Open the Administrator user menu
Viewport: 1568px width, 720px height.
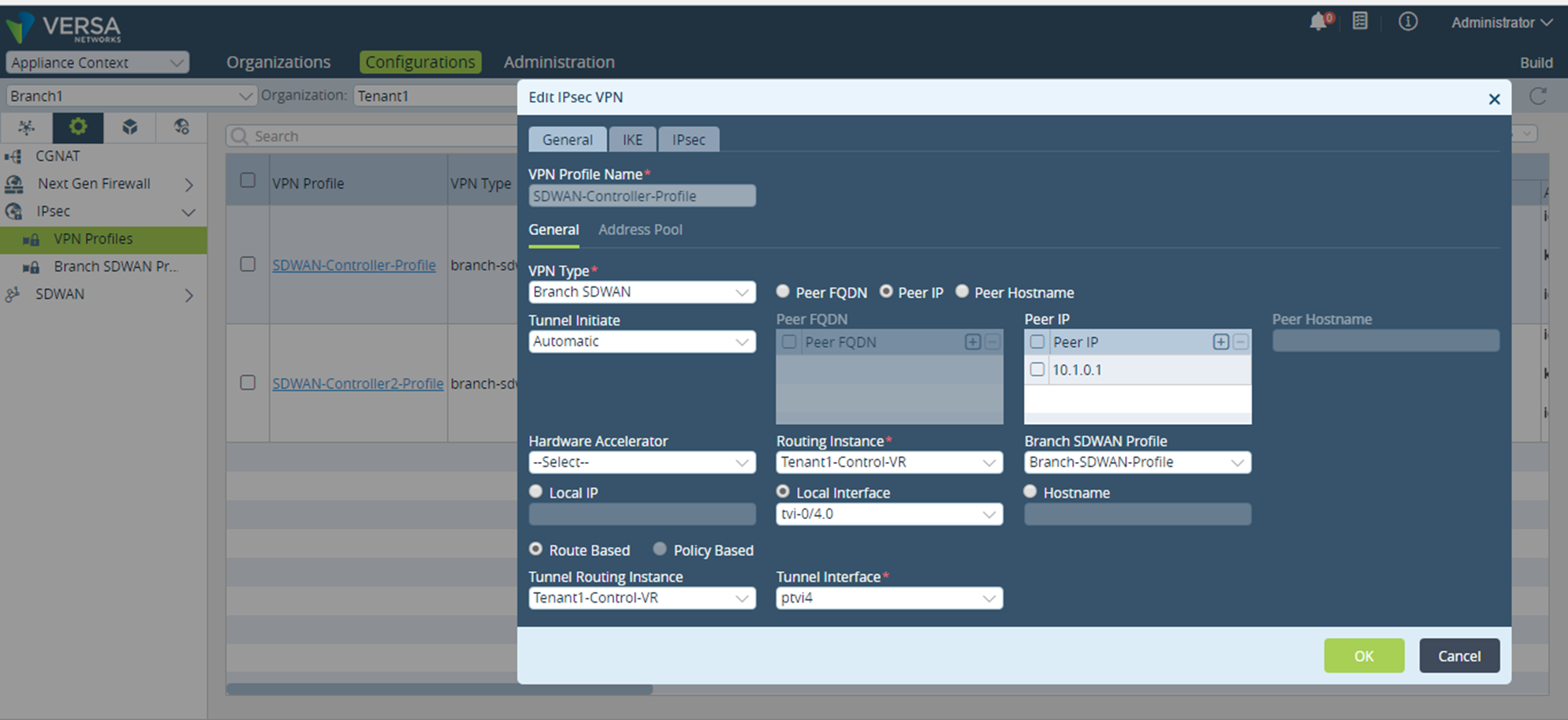[x=1502, y=22]
